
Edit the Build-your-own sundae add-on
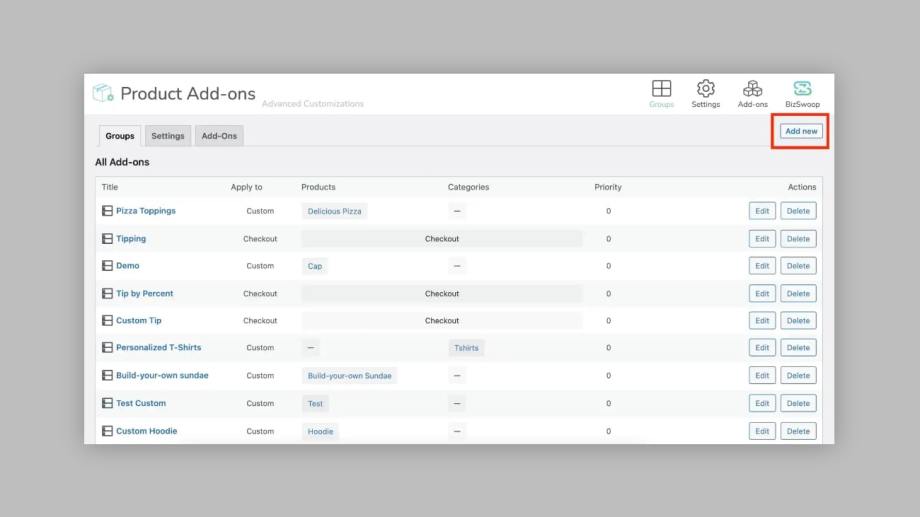[762, 375]
